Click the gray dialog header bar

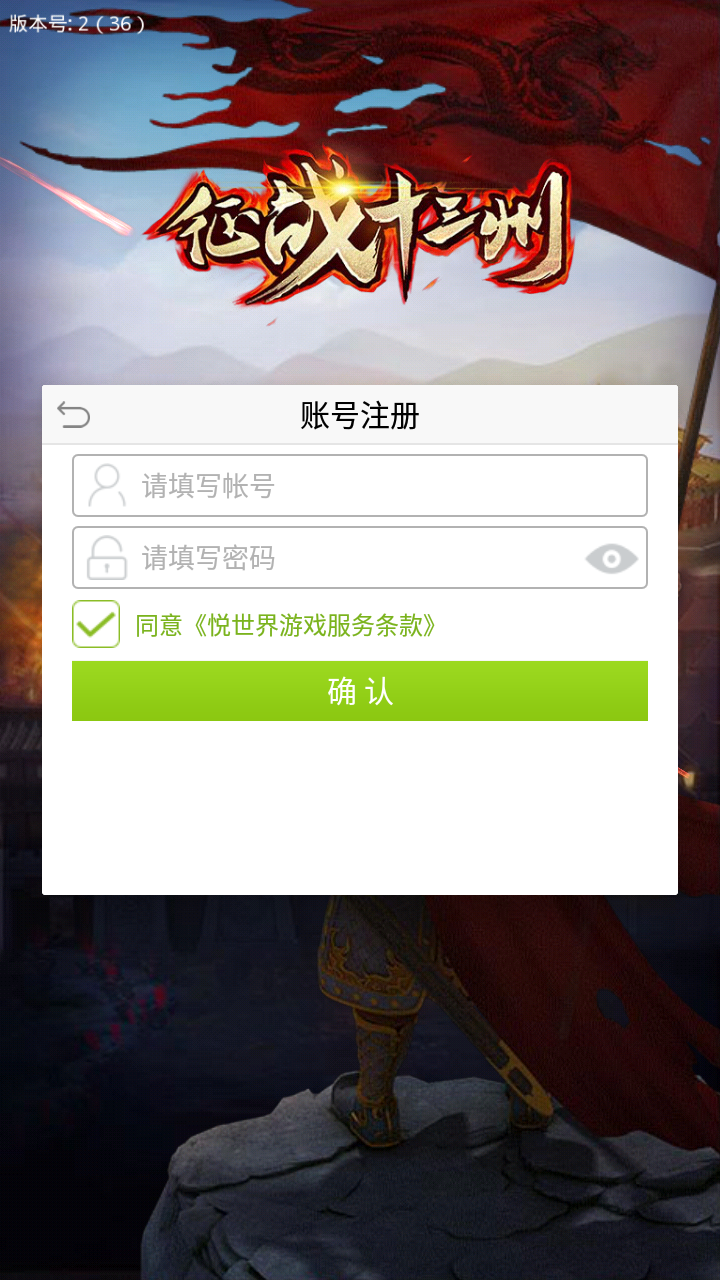360,415
